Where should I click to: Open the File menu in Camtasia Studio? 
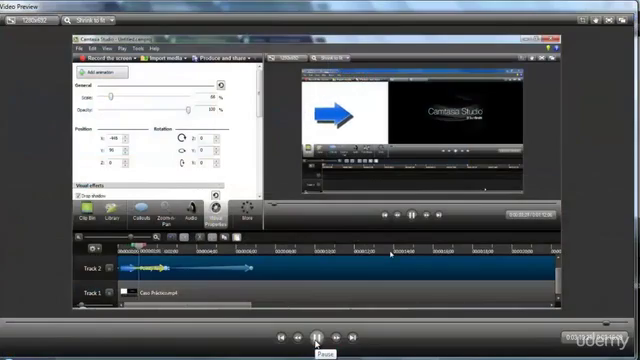pyautogui.click(x=79, y=48)
